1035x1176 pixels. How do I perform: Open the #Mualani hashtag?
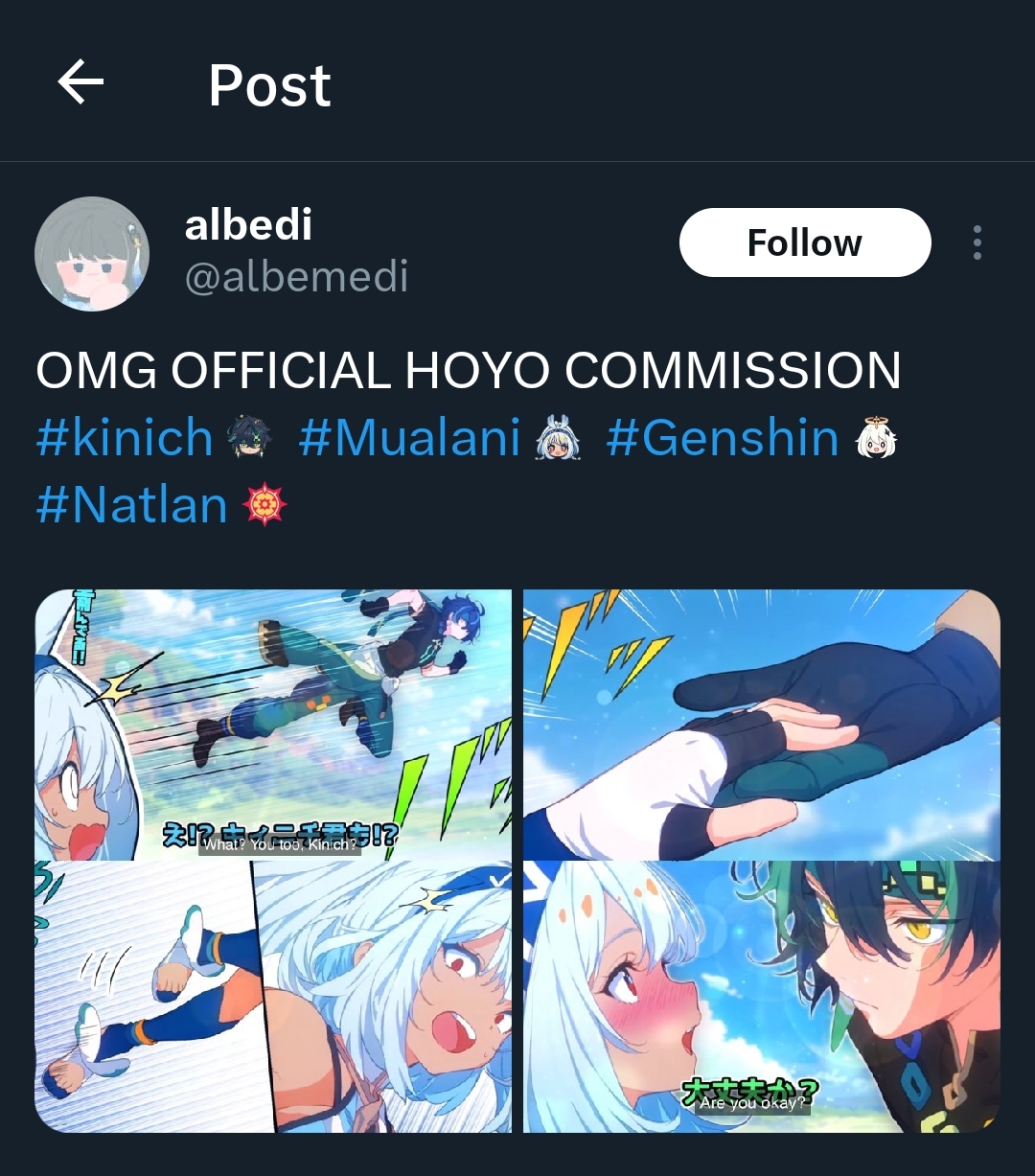click(410, 438)
